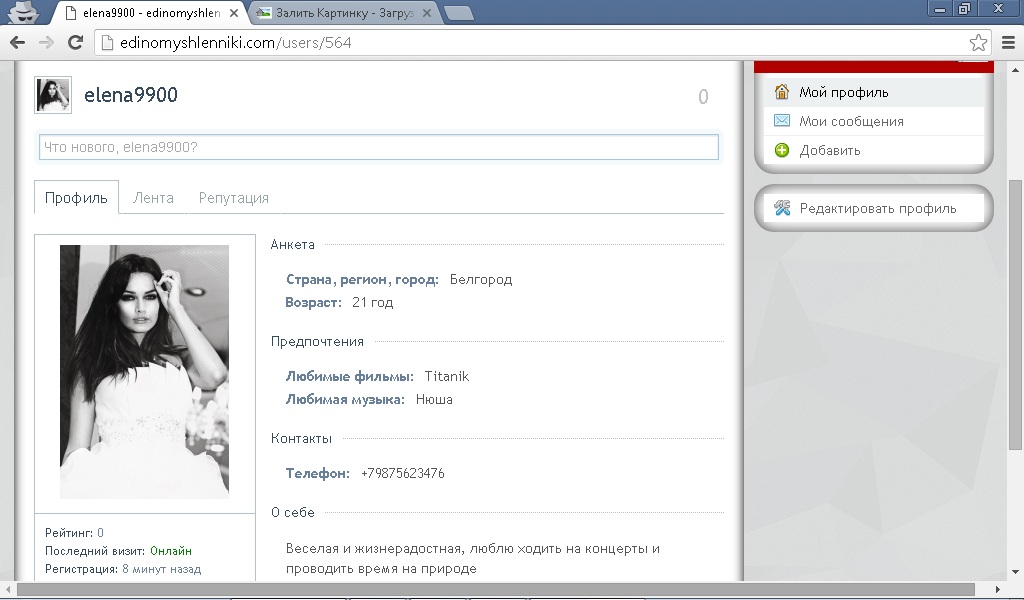Open Мои сообщения in the sidebar

pos(874,121)
